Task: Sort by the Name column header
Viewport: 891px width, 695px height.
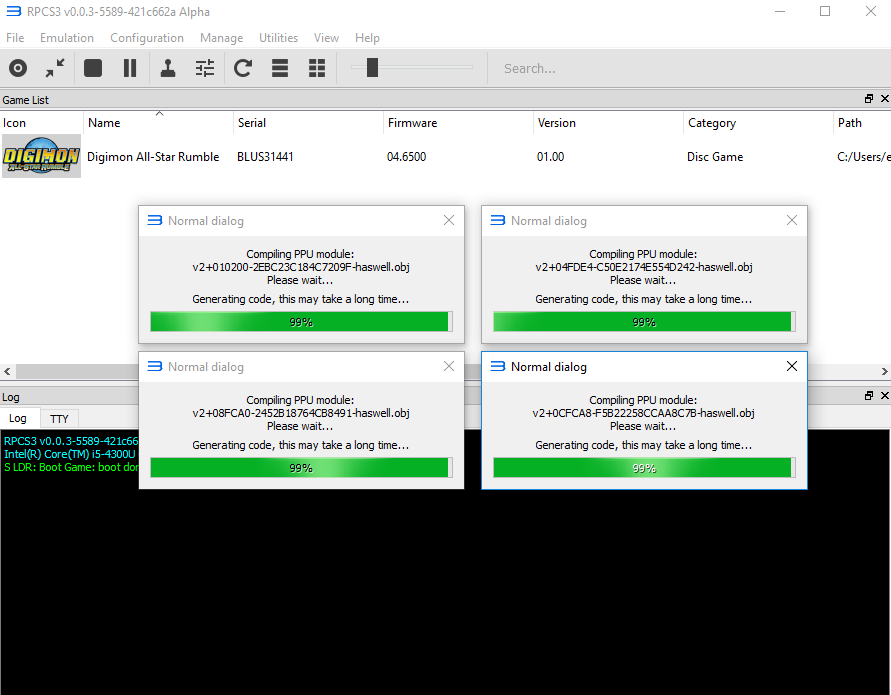Action: coord(159,123)
